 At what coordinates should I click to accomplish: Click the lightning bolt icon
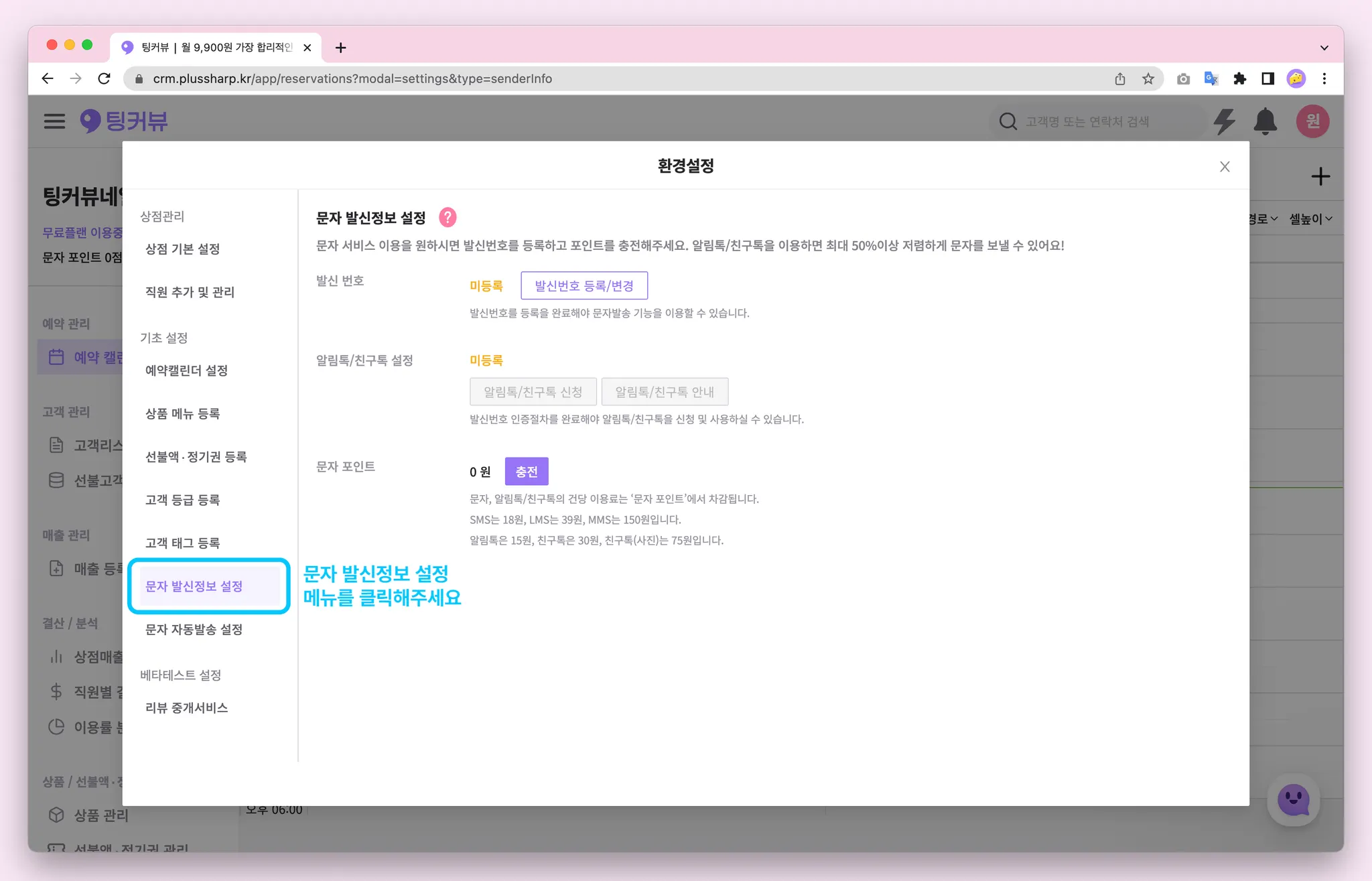[1225, 121]
